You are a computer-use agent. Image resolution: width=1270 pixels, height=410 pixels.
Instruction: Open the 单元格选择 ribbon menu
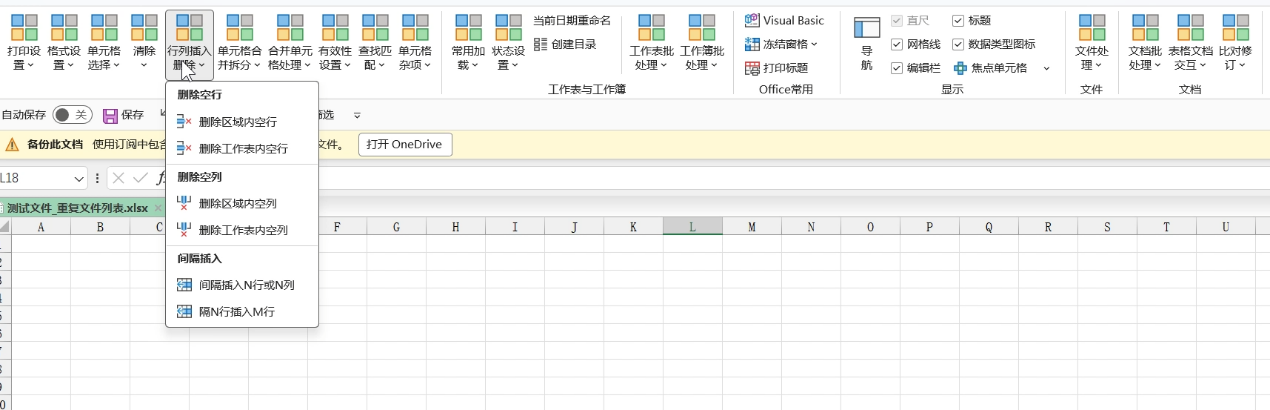pyautogui.click(x=105, y=42)
